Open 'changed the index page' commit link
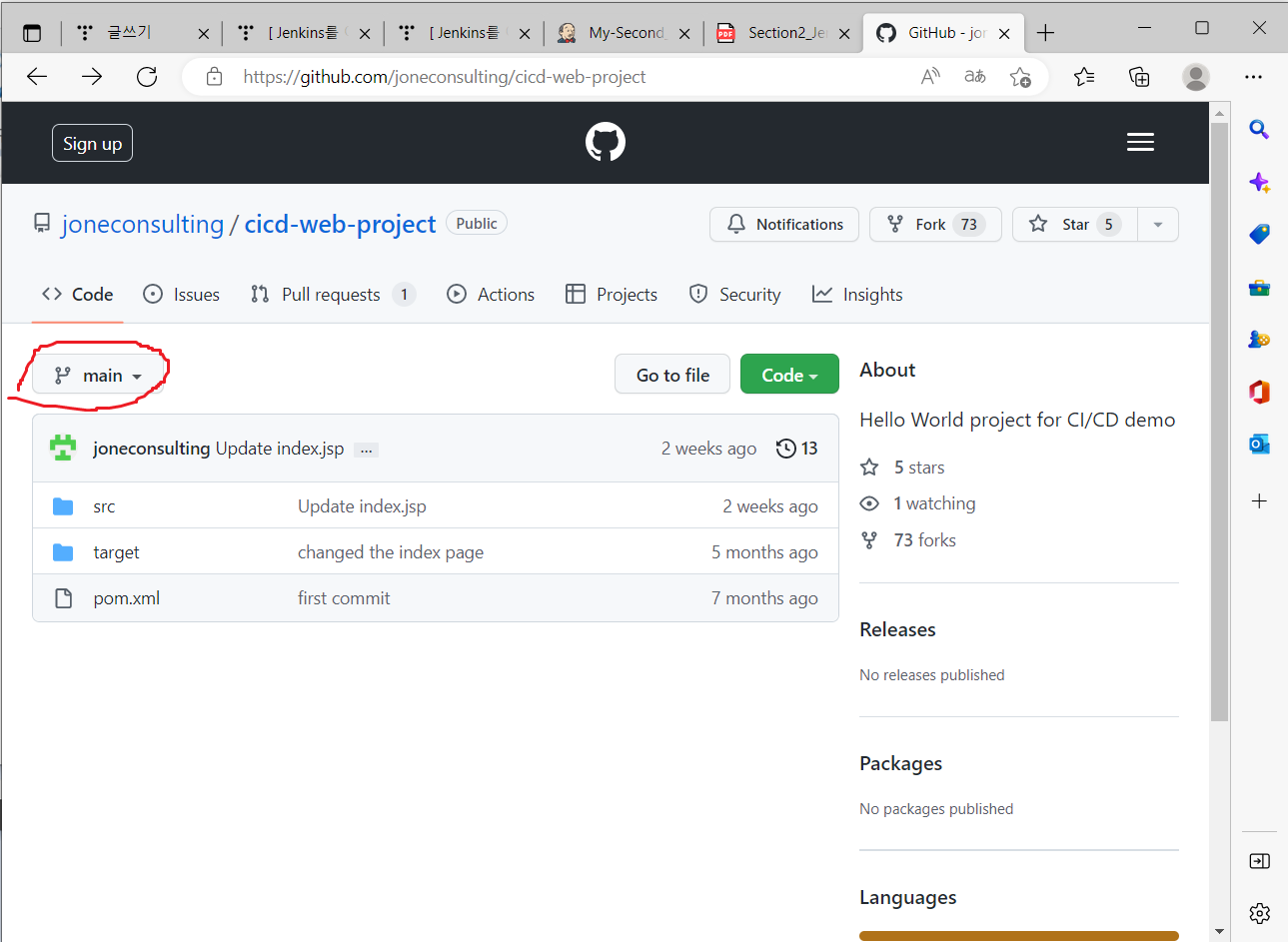The image size is (1288, 942). pyautogui.click(x=391, y=552)
